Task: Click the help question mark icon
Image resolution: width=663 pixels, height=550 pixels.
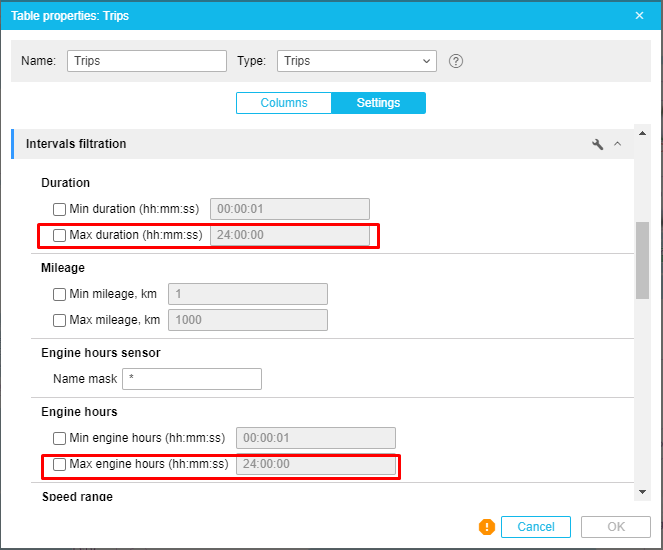Action: tap(456, 61)
